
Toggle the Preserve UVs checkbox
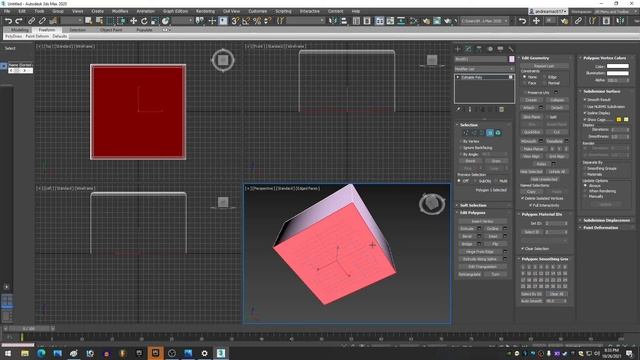click(x=525, y=92)
